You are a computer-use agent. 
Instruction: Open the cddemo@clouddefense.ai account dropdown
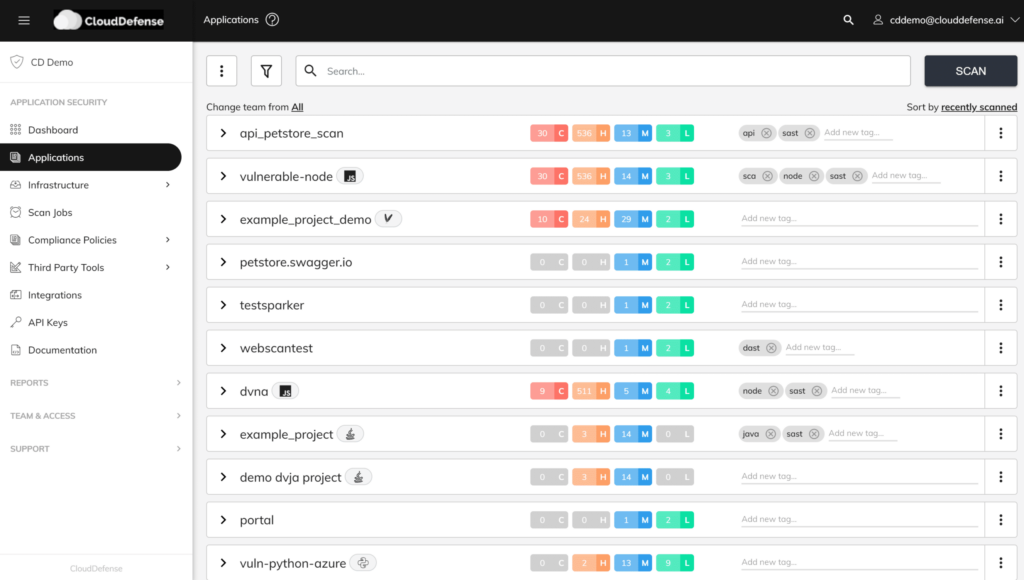946,20
